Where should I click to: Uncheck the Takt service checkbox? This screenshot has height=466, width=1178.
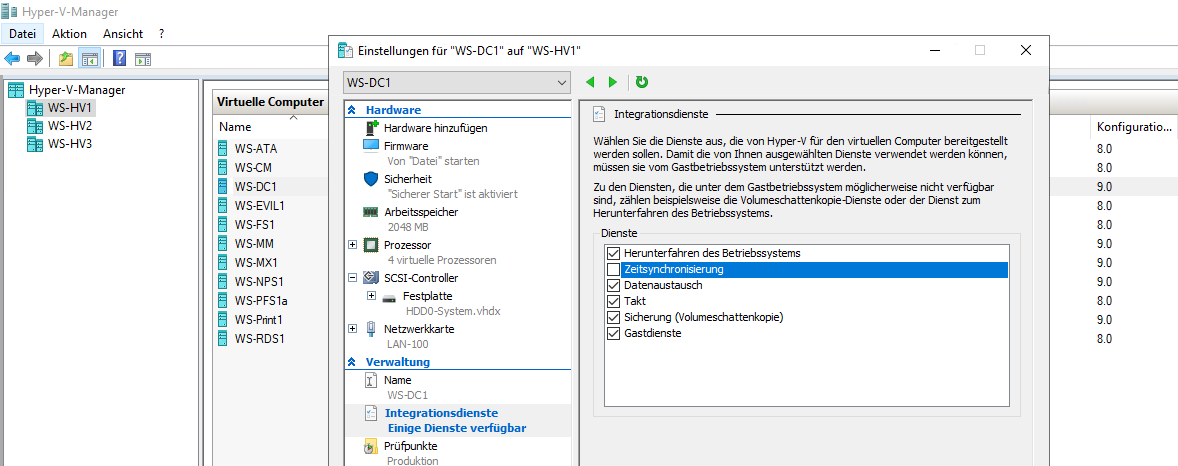(x=613, y=301)
